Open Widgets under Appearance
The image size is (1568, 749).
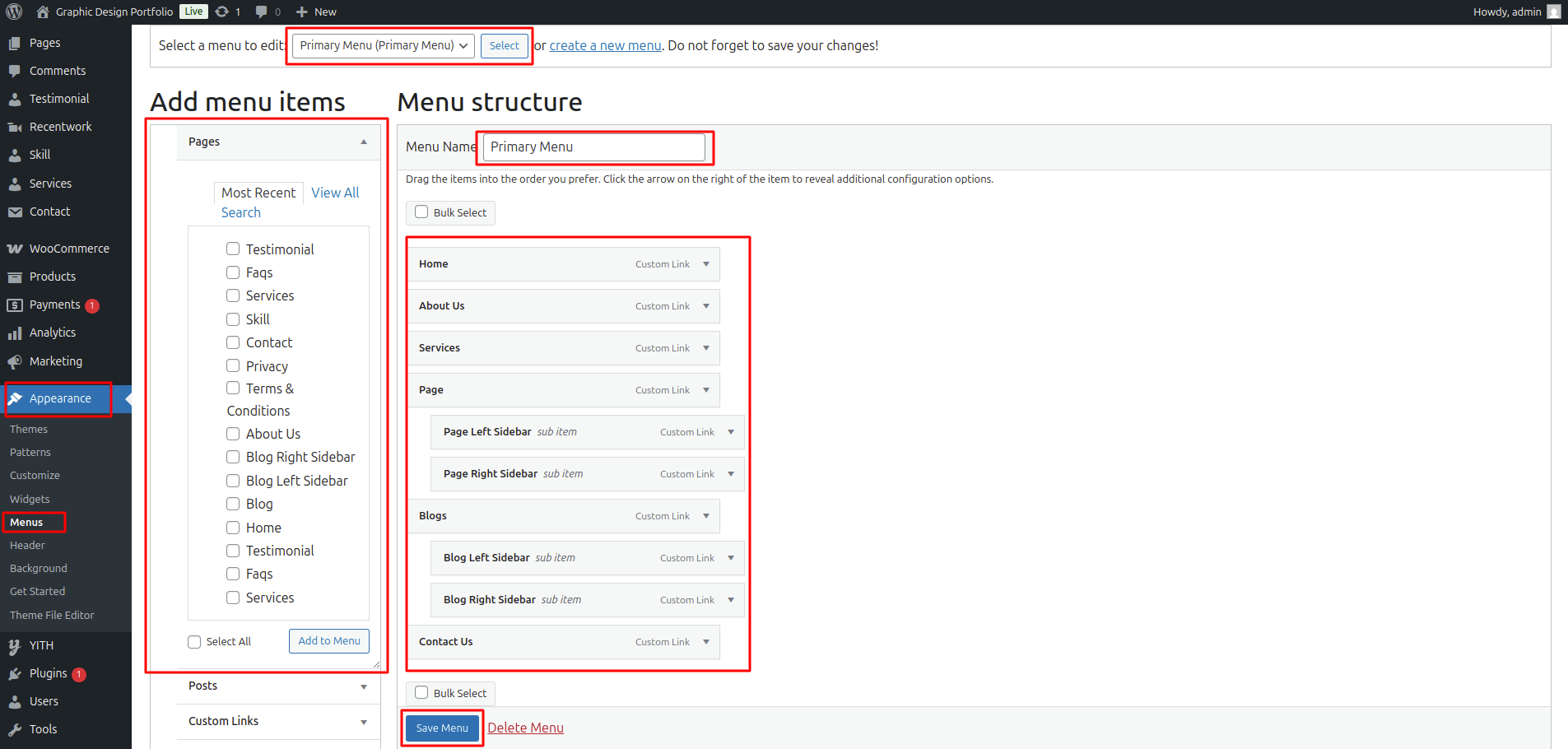(x=30, y=499)
